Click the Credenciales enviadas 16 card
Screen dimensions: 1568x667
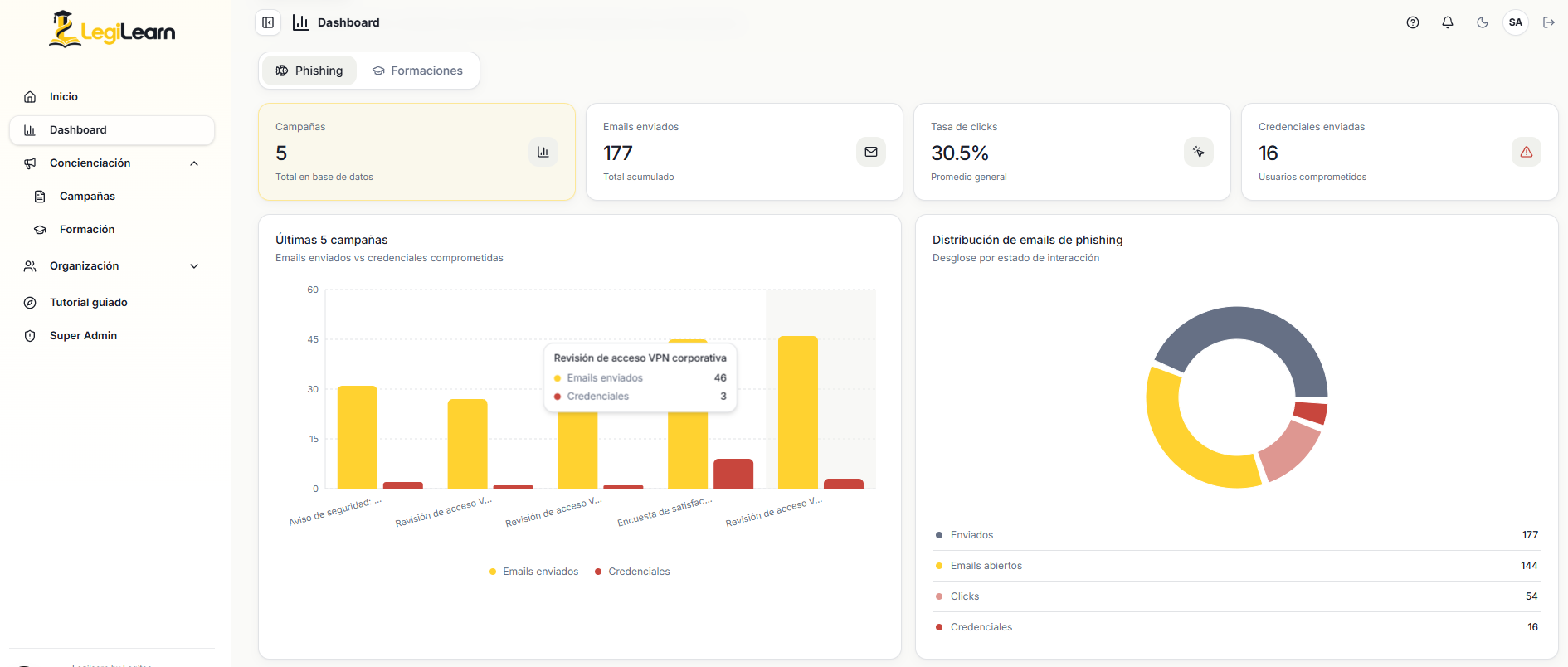click(1400, 152)
